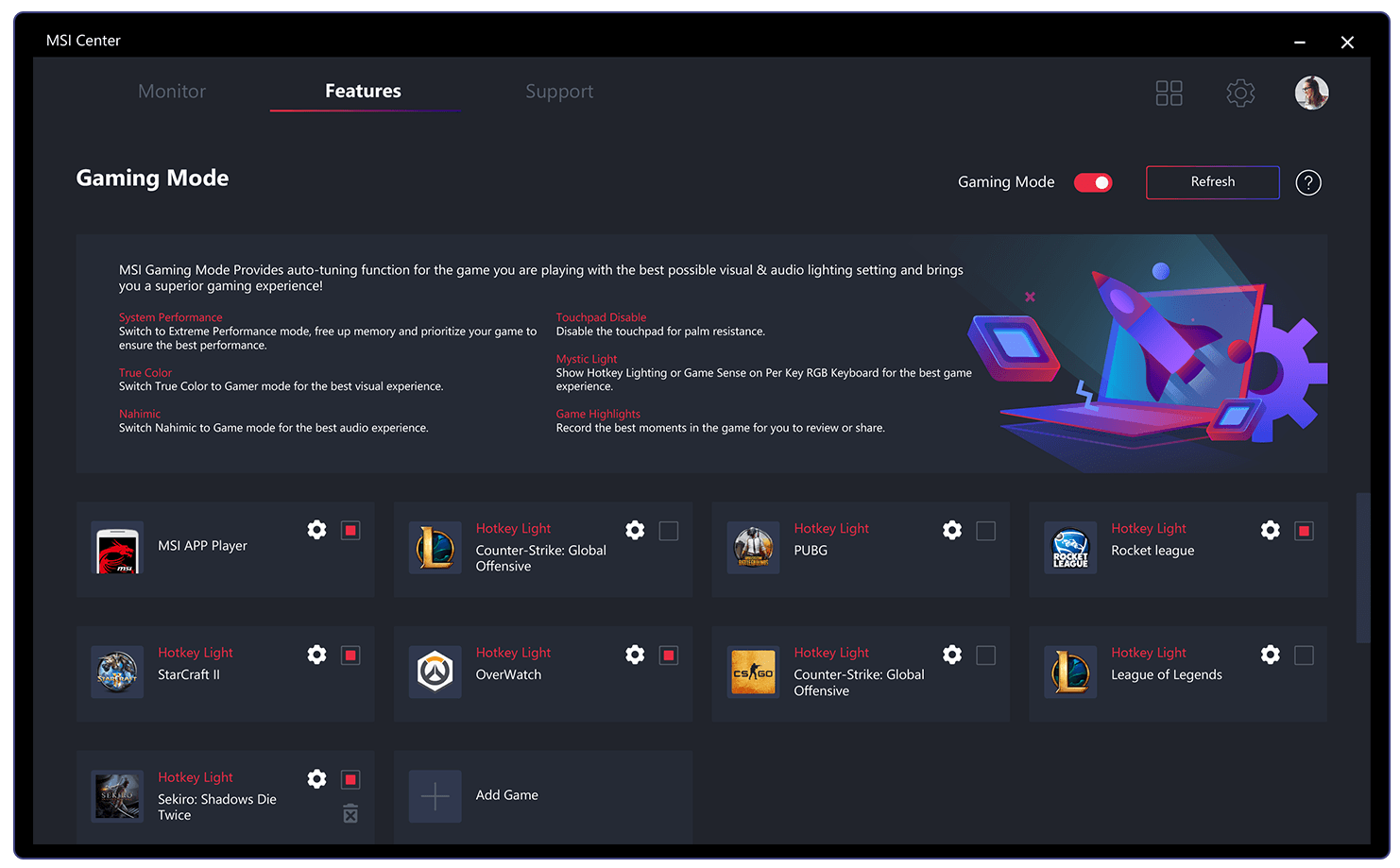Click Hotkey Light link on OverWatch card

[x=513, y=653]
